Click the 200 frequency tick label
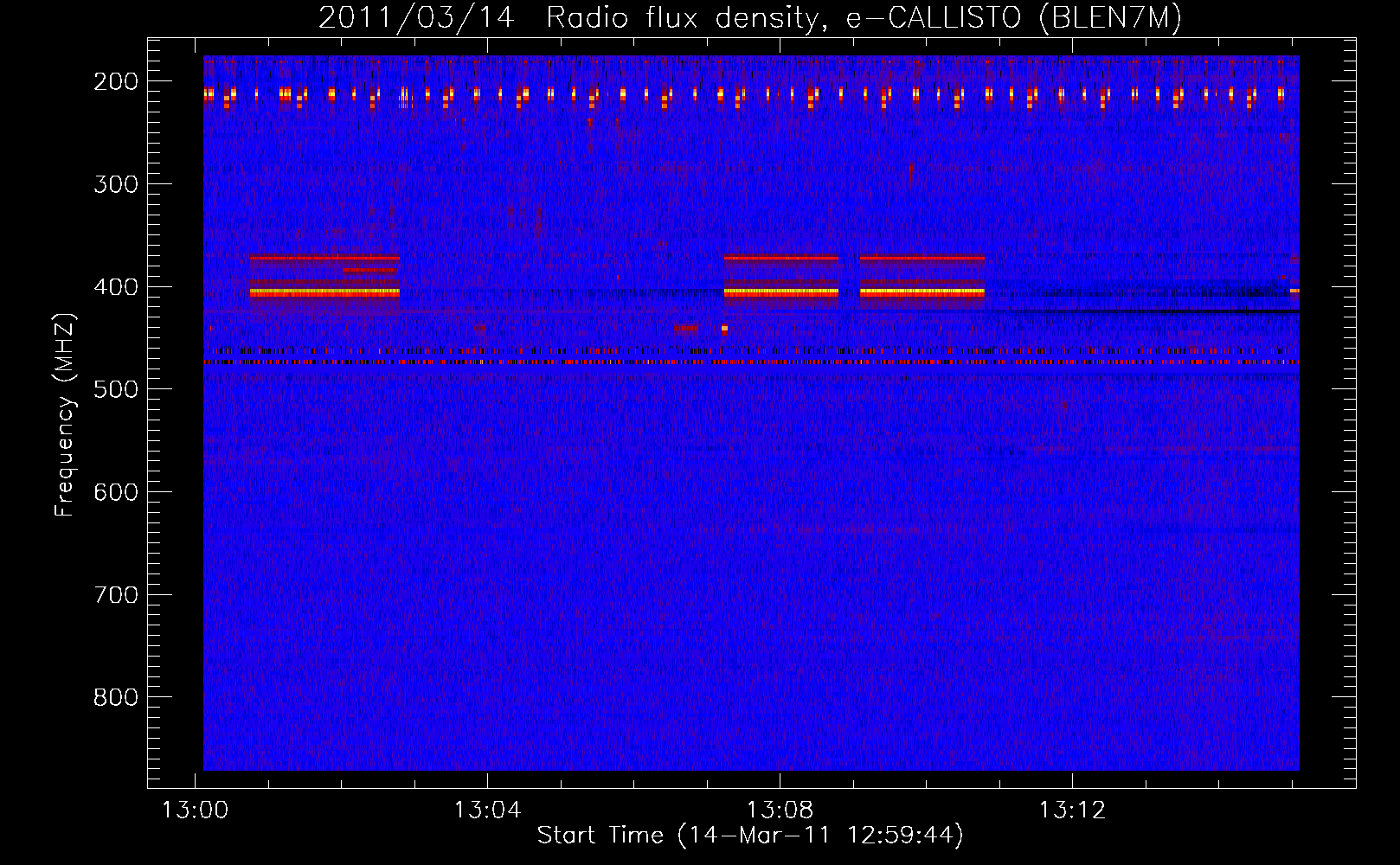This screenshot has height=865, width=1400. point(116,81)
